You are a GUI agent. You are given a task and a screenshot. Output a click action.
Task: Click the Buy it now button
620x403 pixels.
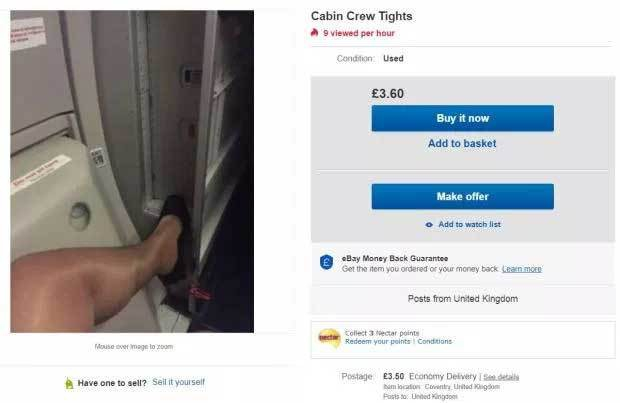coord(463,118)
